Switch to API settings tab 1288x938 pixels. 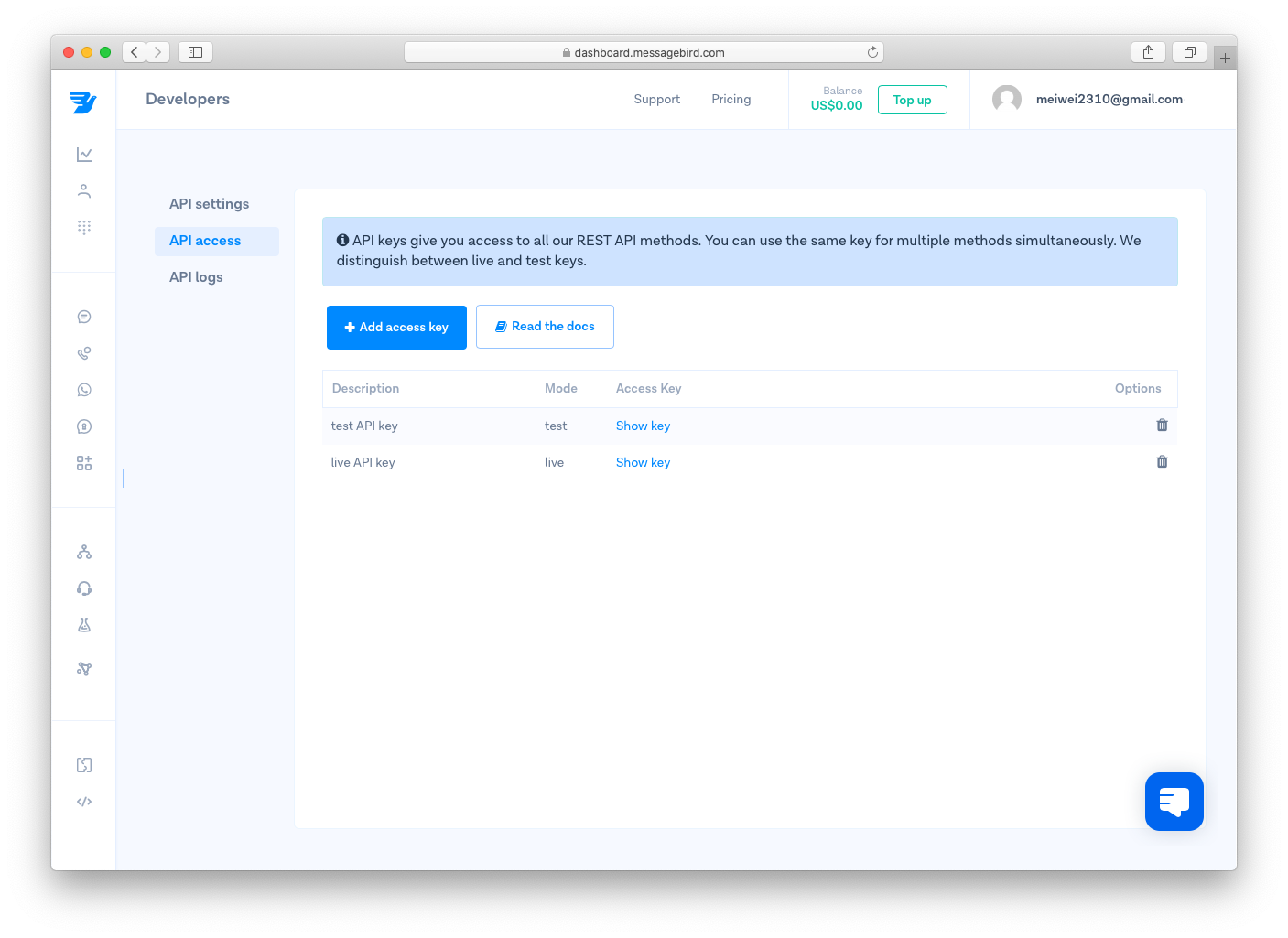click(209, 204)
